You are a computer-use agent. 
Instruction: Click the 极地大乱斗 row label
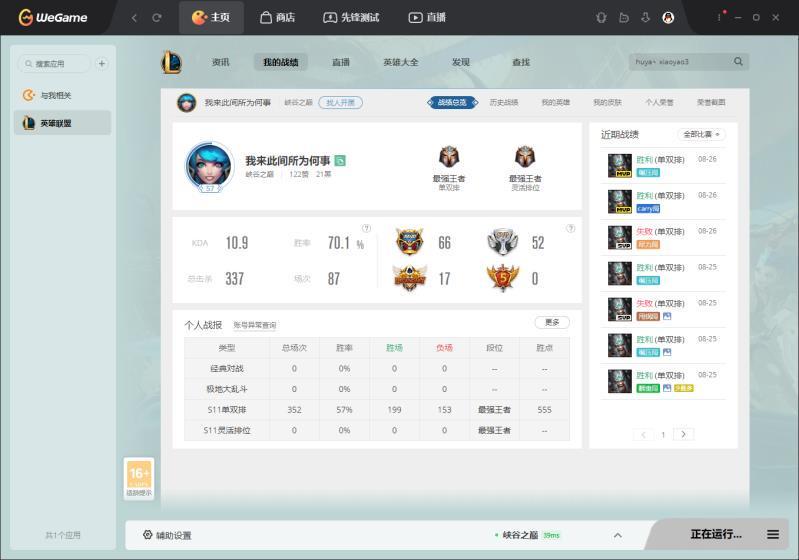tap(227, 389)
